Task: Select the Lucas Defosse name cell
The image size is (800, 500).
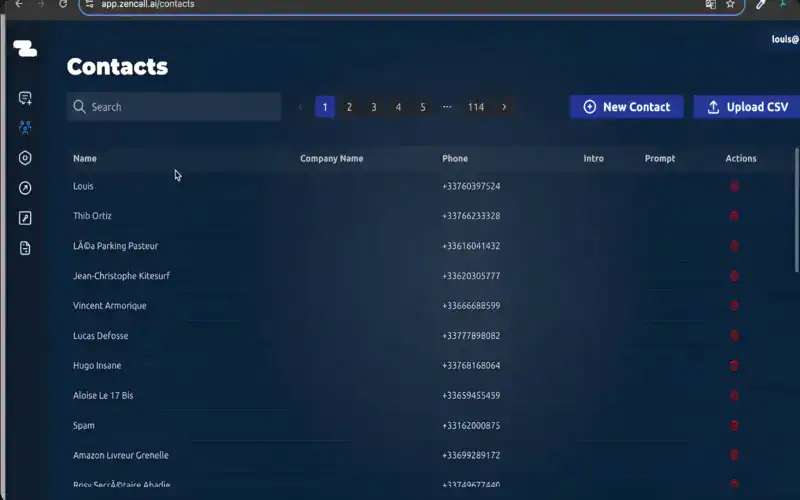Action: click(x=101, y=336)
